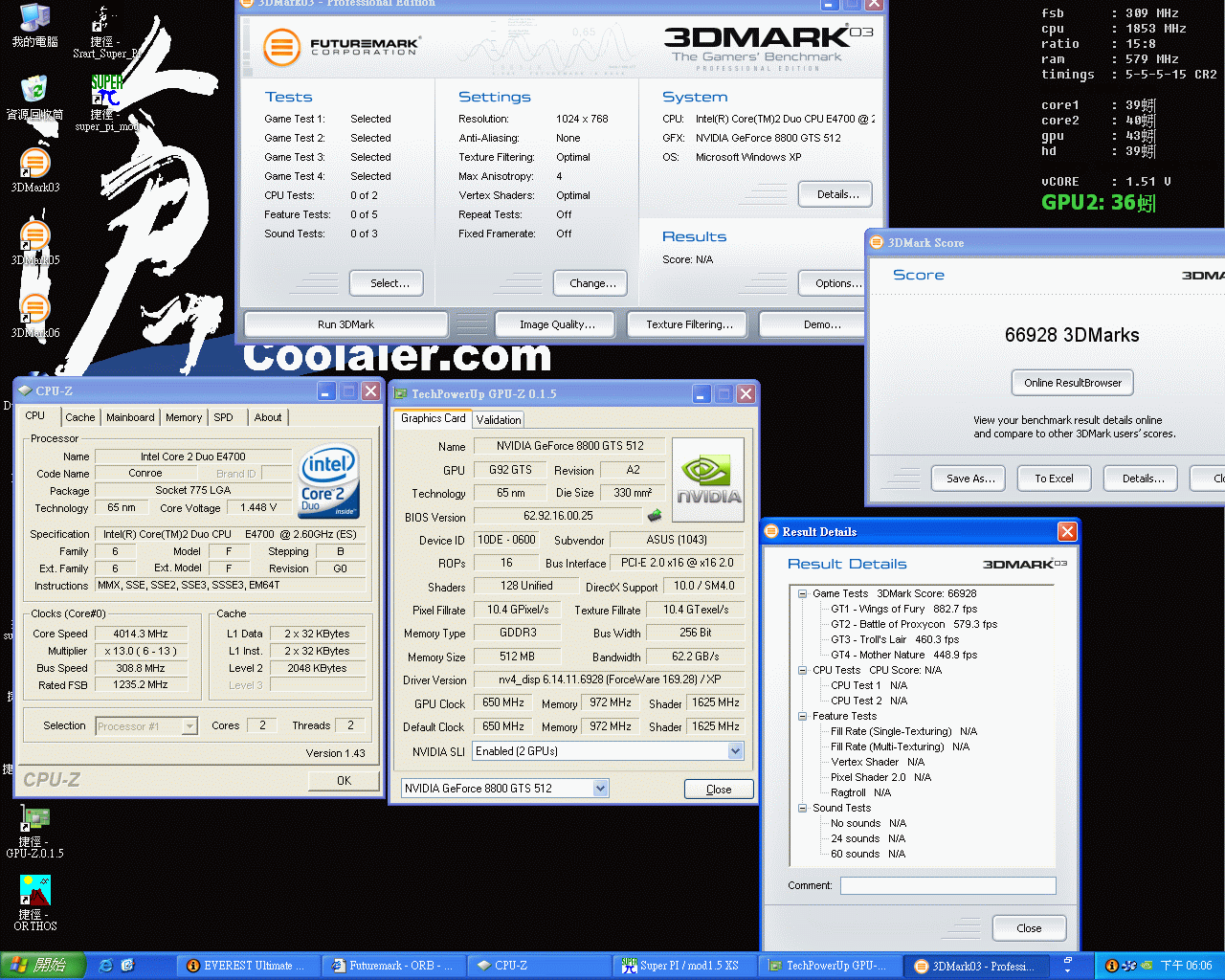Screen dimensions: 1225x980
Task: Click the Result Details window title icon
Action: click(771, 531)
